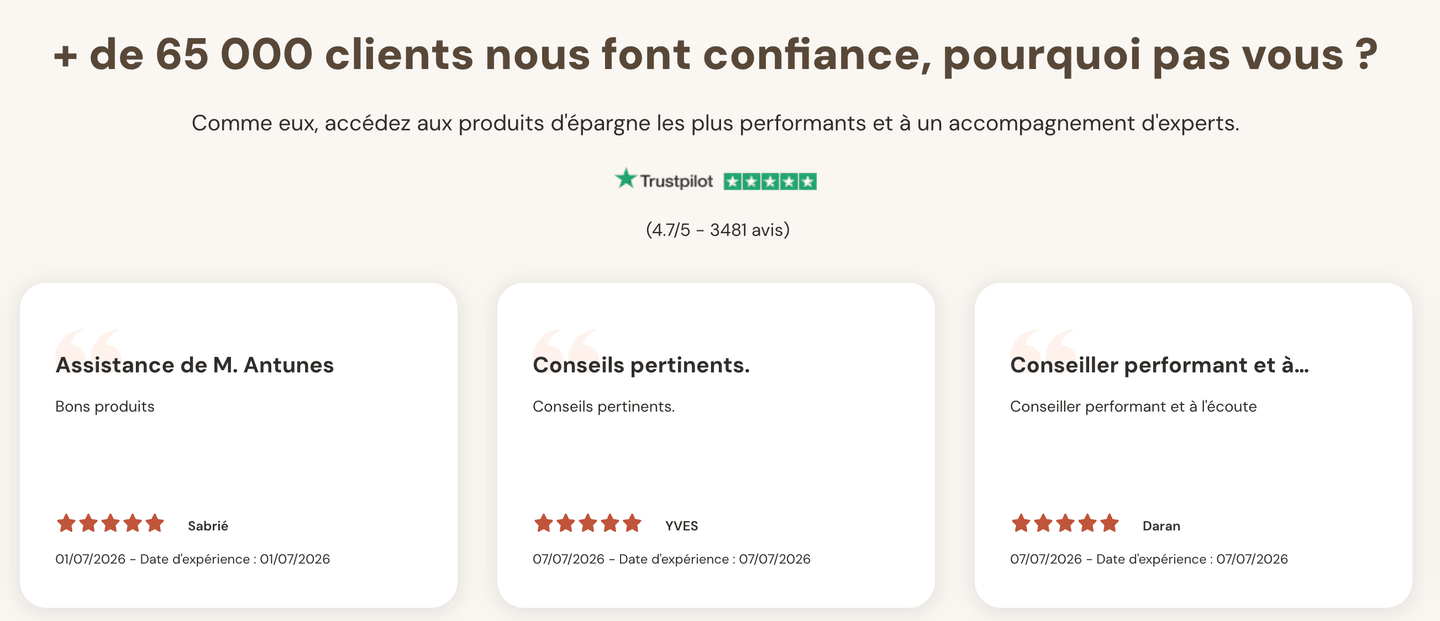Click the green Trustpilot five-star rating
This screenshot has width=1440, height=621.
pyautogui.click(x=770, y=181)
